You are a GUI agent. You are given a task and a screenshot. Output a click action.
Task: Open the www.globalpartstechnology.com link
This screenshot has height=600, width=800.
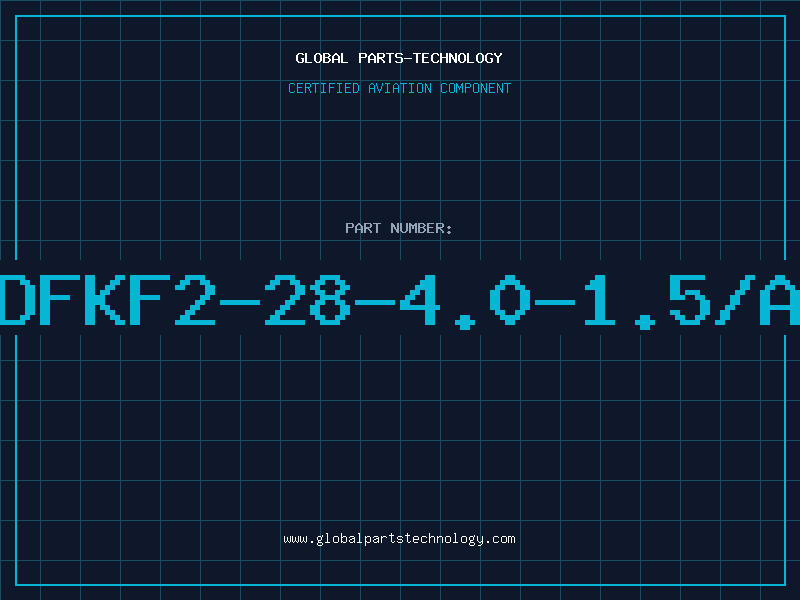[399, 539]
